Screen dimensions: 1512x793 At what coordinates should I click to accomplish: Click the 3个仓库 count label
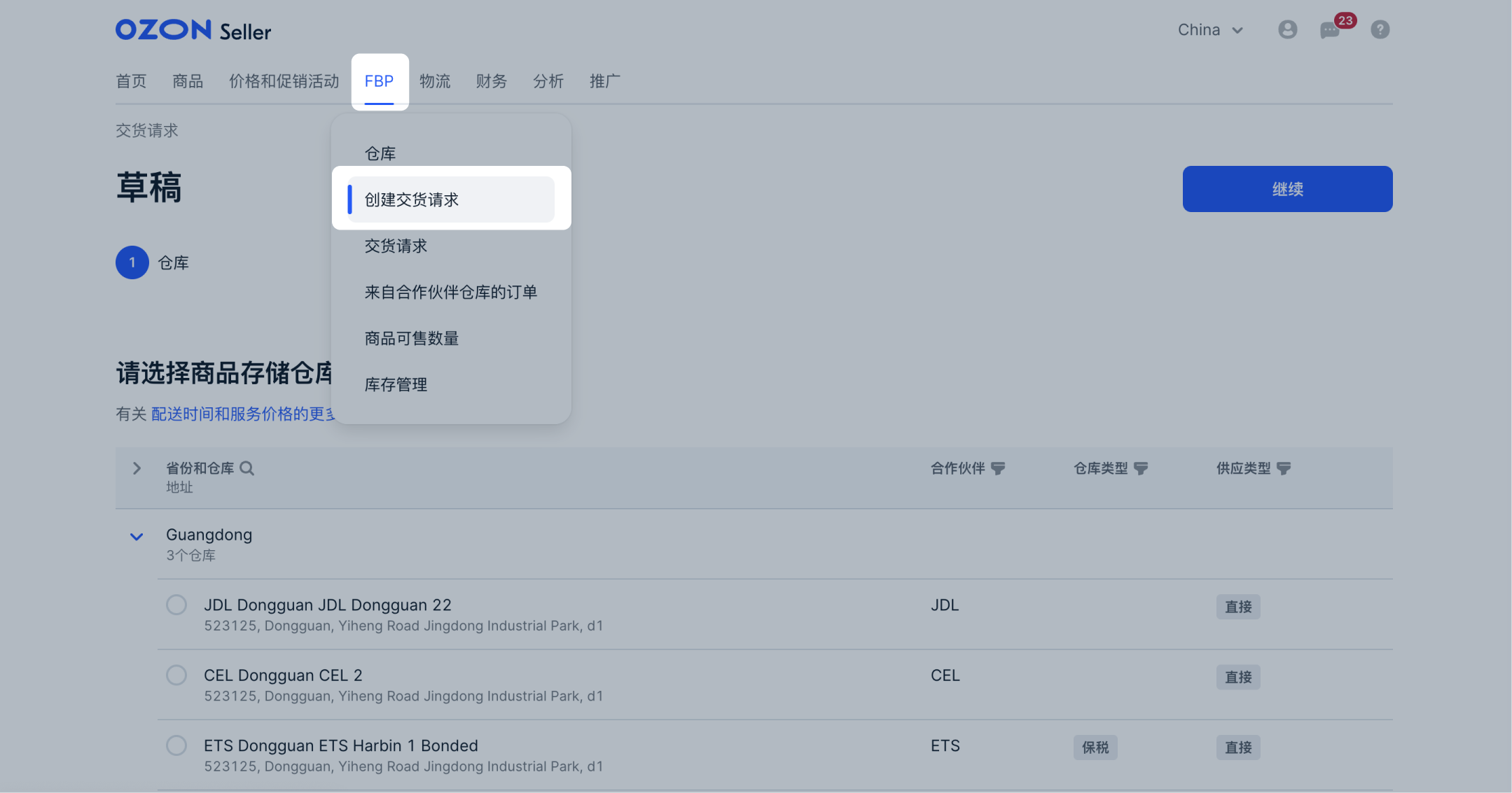190,556
